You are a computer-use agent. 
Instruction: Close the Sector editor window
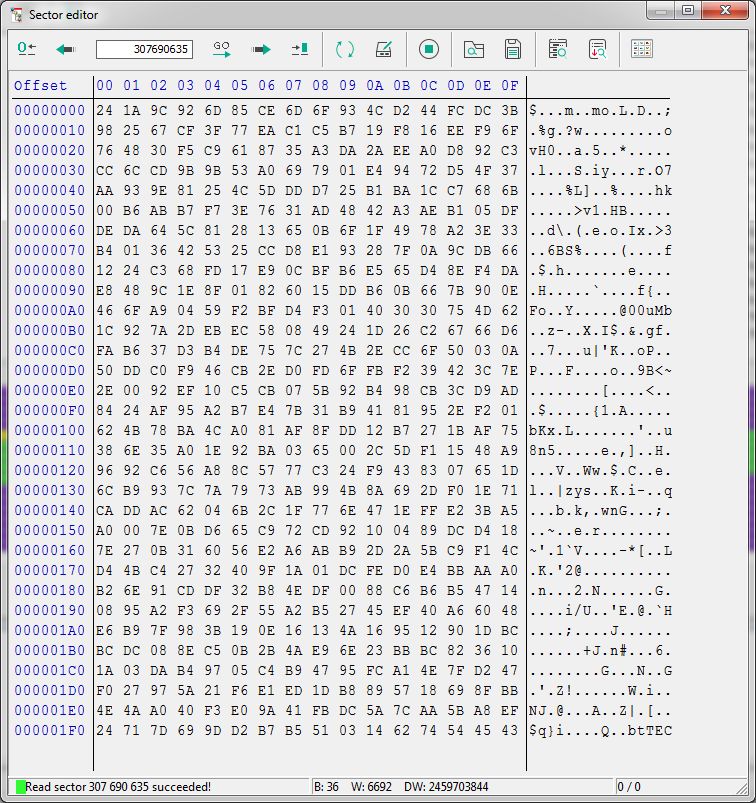tap(725, 10)
